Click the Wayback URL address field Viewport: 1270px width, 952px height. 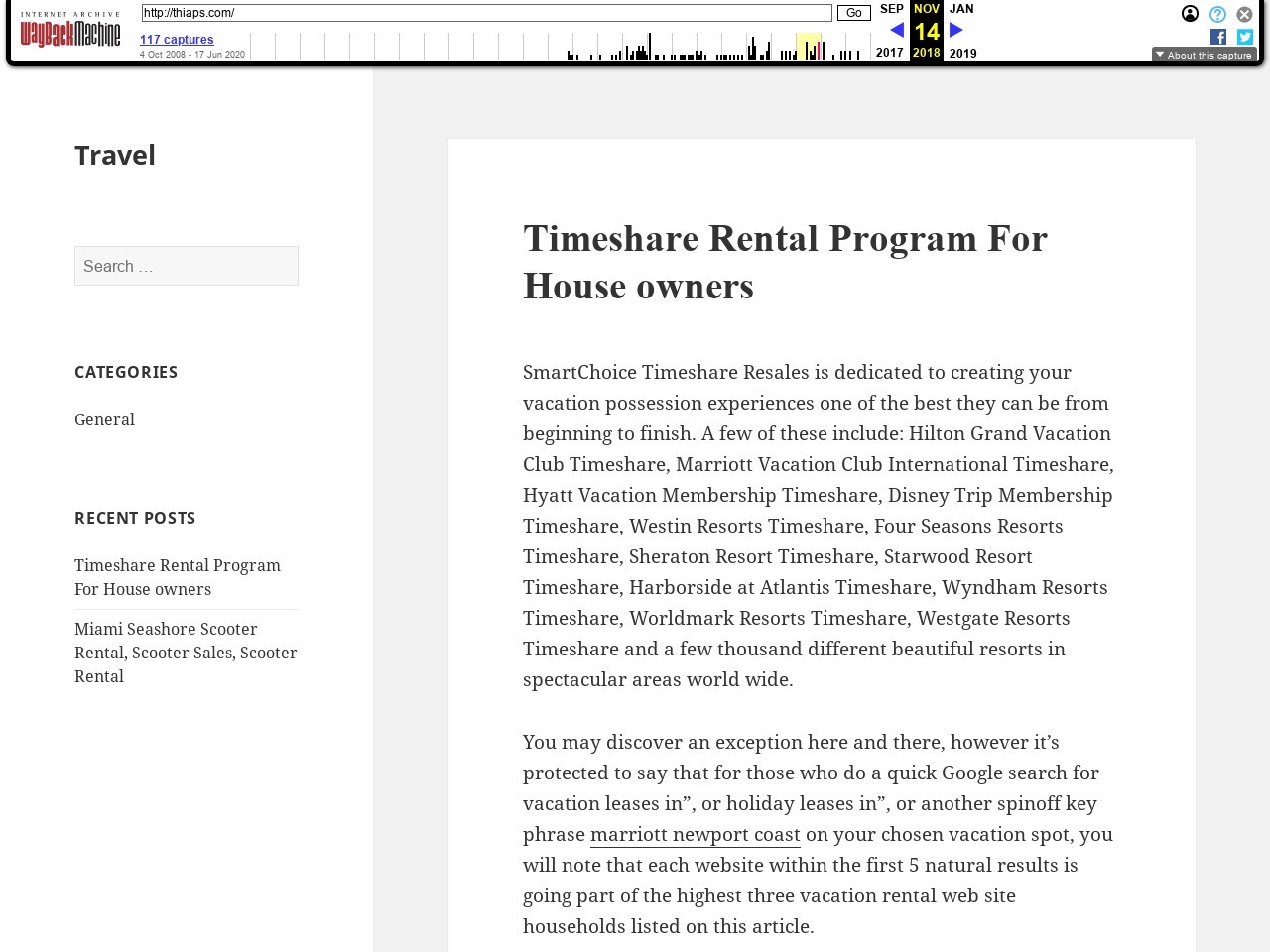point(486,13)
